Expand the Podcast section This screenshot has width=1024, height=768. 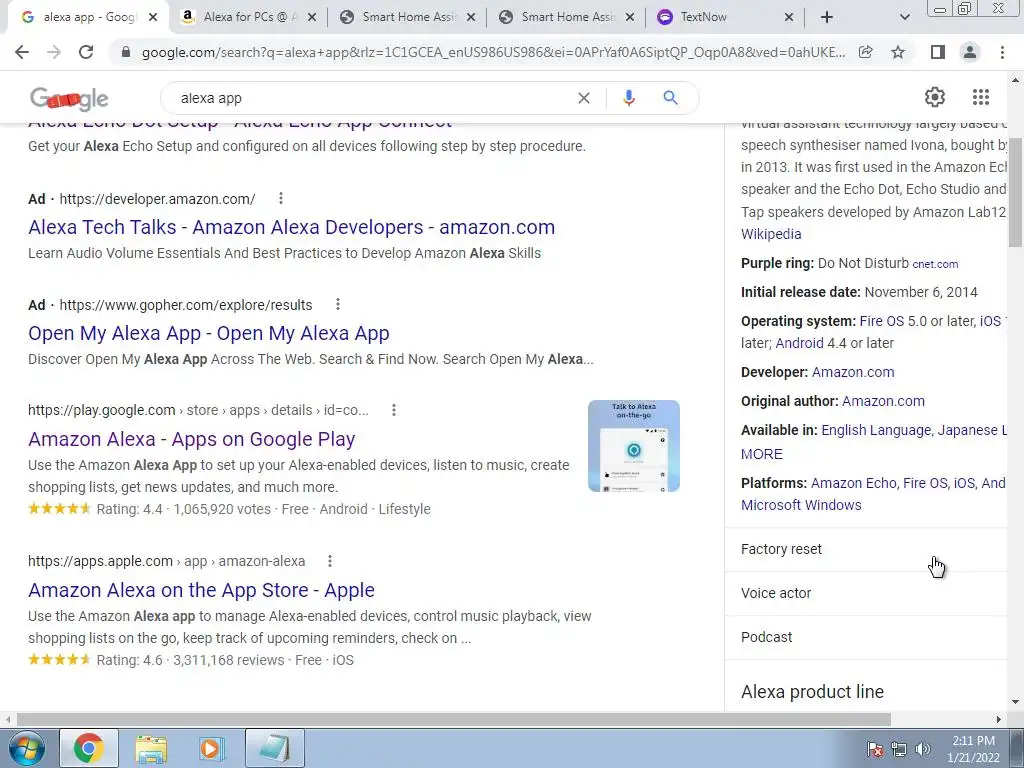[866, 637]
